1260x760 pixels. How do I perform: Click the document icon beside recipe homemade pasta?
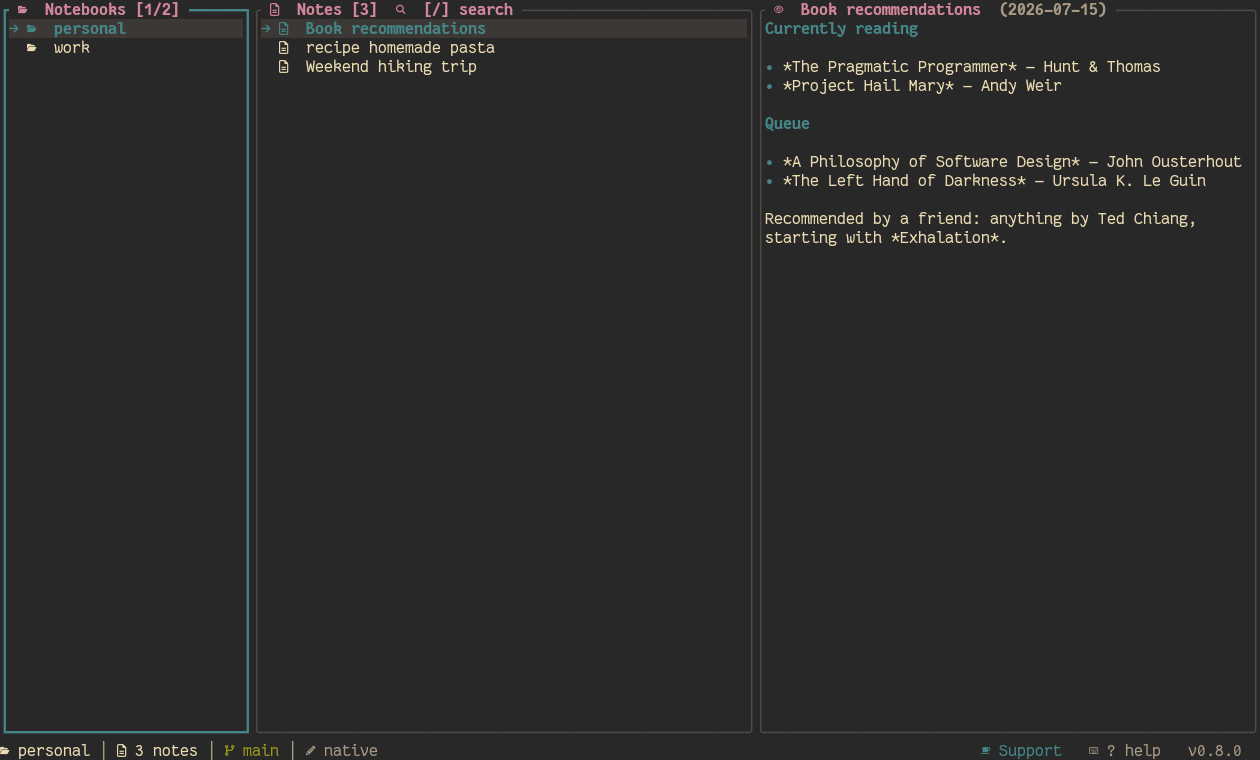point(283,48)
